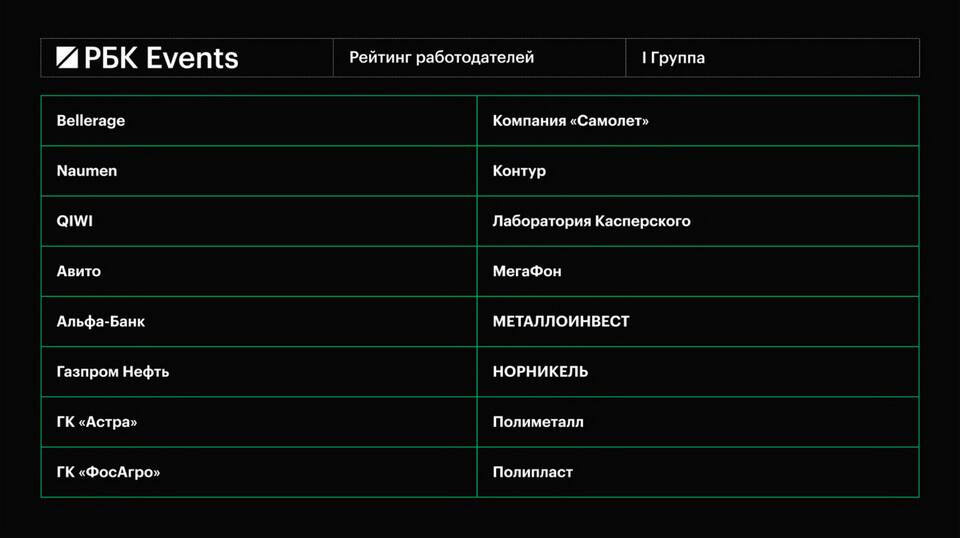Select the Полиметалл cell
This screenshot has height=538, width=960.
click(698, 422)
